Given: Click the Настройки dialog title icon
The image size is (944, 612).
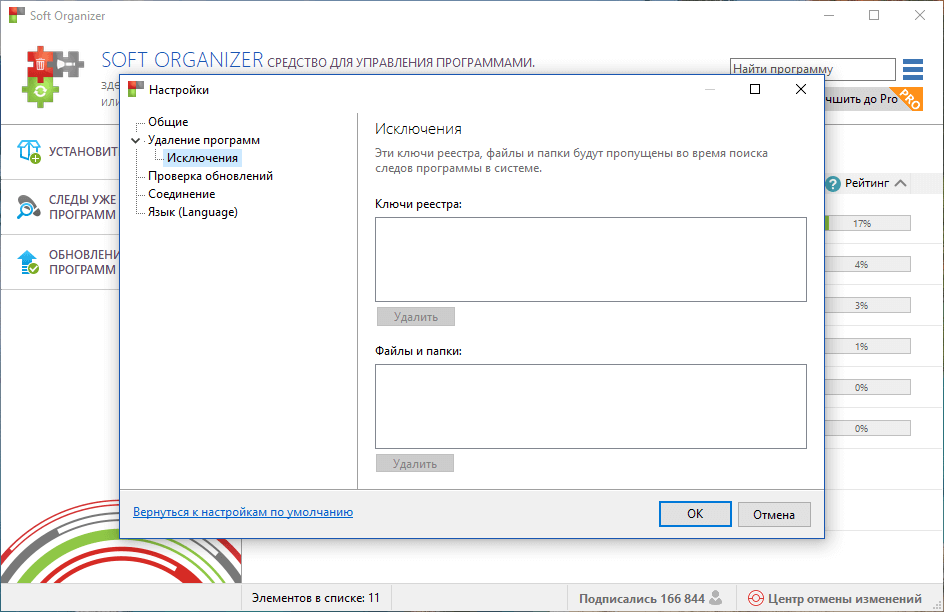Looking at the screenshot, I should [x=136, y=89].
